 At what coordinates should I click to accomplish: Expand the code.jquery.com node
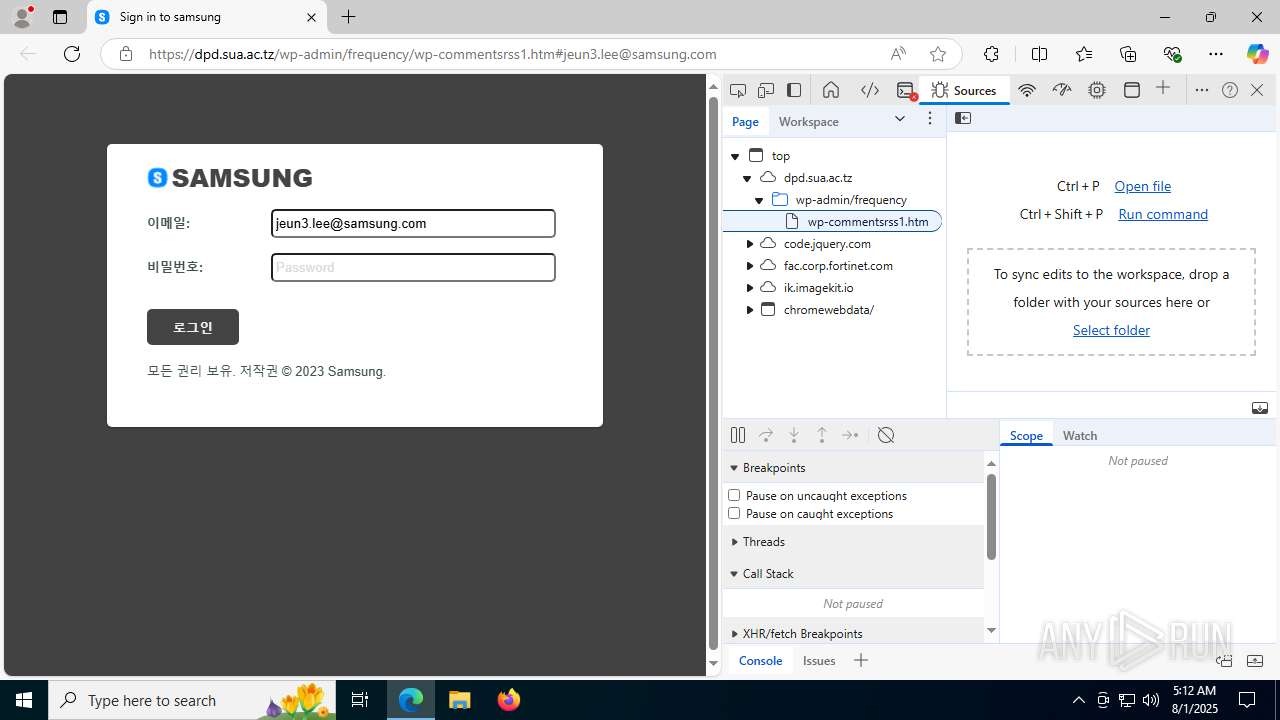[x=750, y=244]
